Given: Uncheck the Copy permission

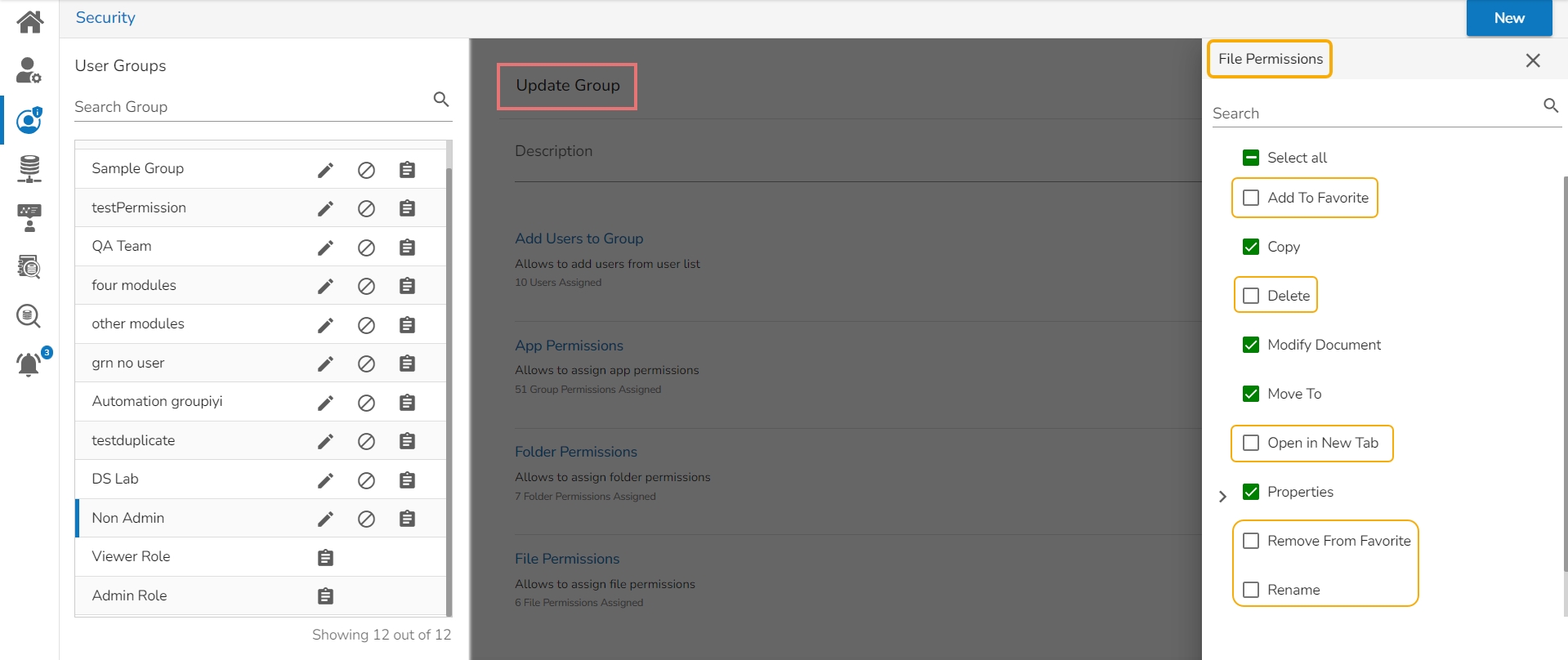Looking at the screenshot, I should pyautogui.click(x=1251, y=247).
